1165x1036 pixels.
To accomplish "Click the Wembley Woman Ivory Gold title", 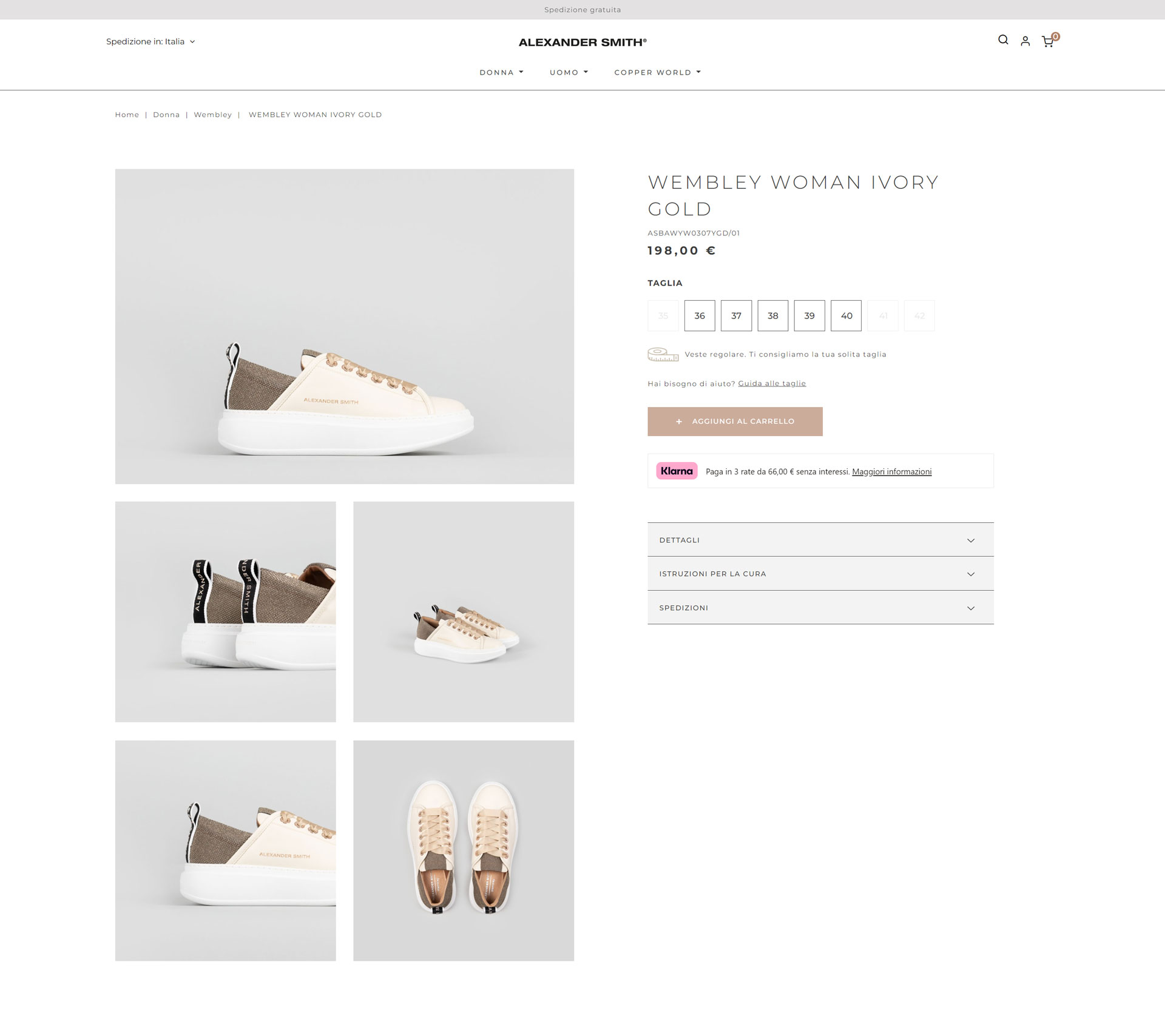I will 793,195.
